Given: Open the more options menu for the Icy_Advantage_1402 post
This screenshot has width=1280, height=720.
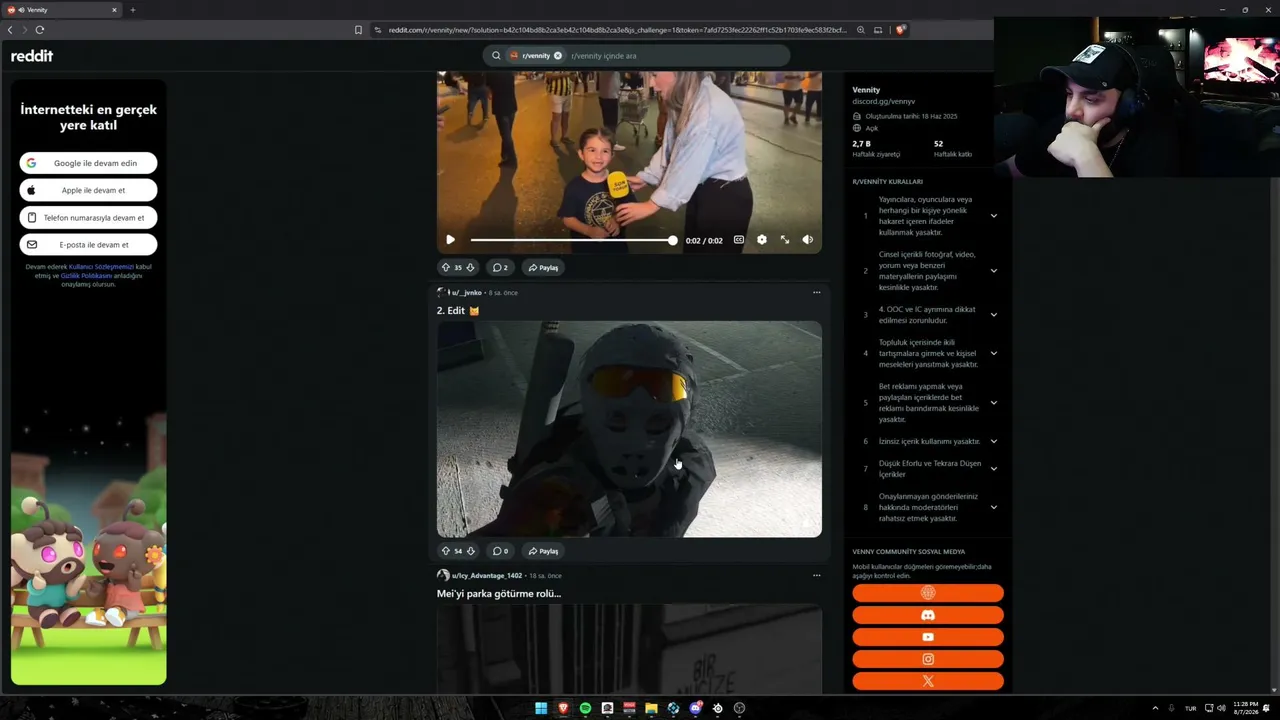Looking at the screenshot, I should pyautogui.click(x=816, y=576).
